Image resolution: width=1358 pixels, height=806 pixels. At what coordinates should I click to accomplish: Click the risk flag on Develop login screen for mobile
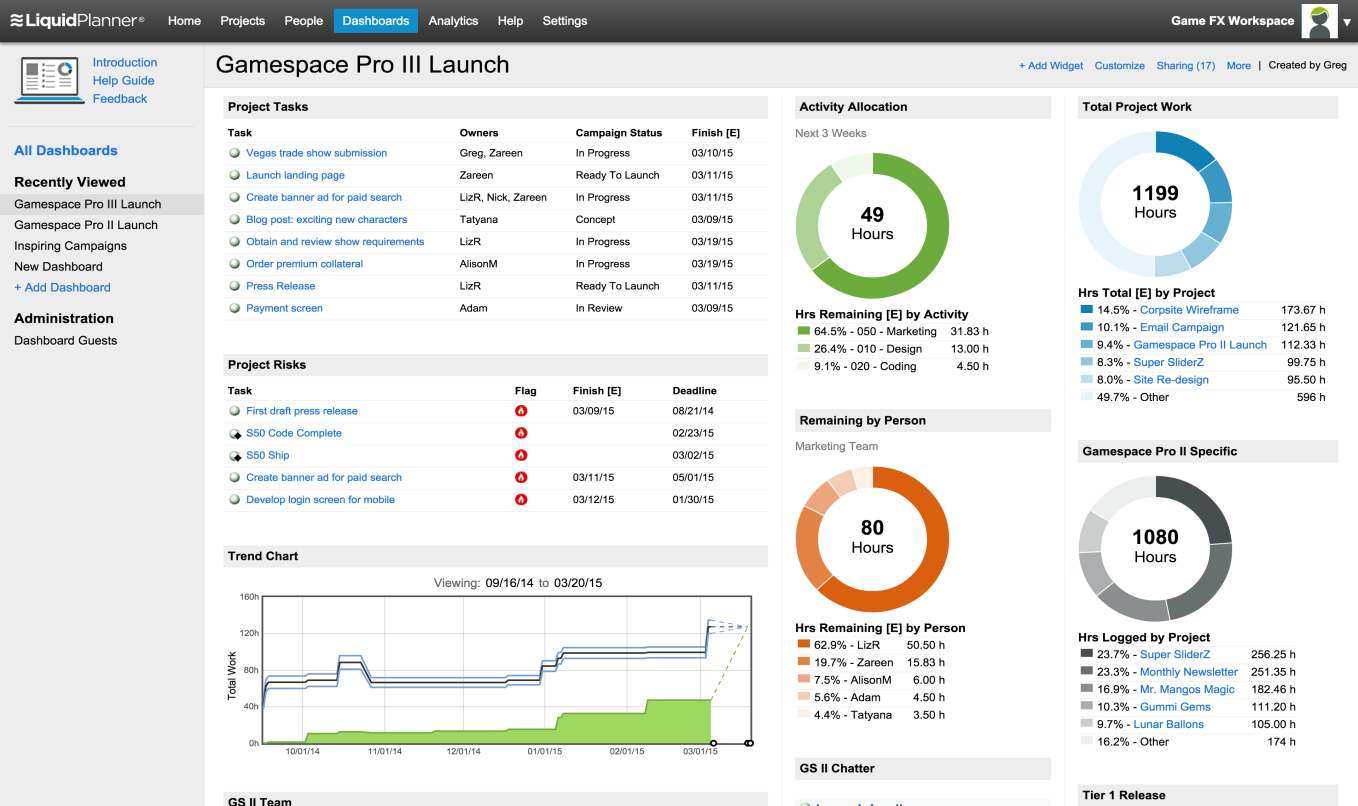521,499
